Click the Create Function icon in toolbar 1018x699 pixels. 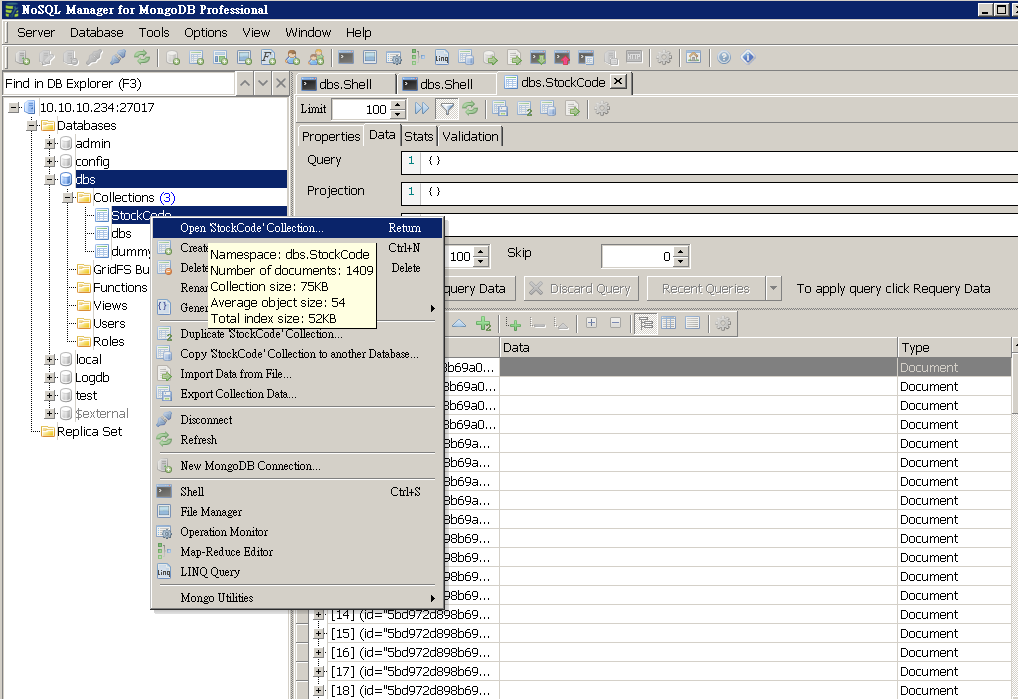tap(268, 58)
